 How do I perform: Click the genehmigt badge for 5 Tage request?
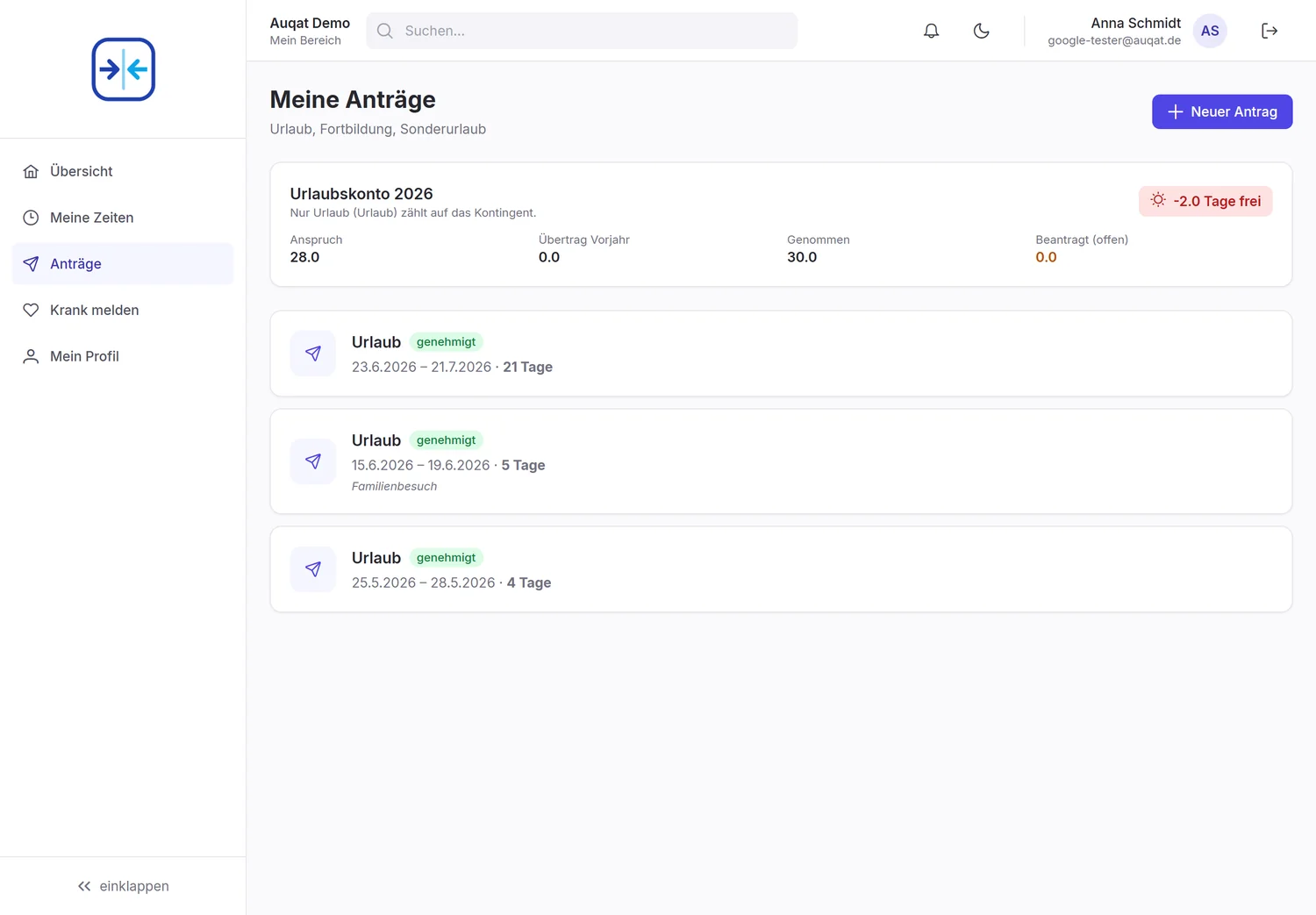pyautogui.click(x=446, y=440)
